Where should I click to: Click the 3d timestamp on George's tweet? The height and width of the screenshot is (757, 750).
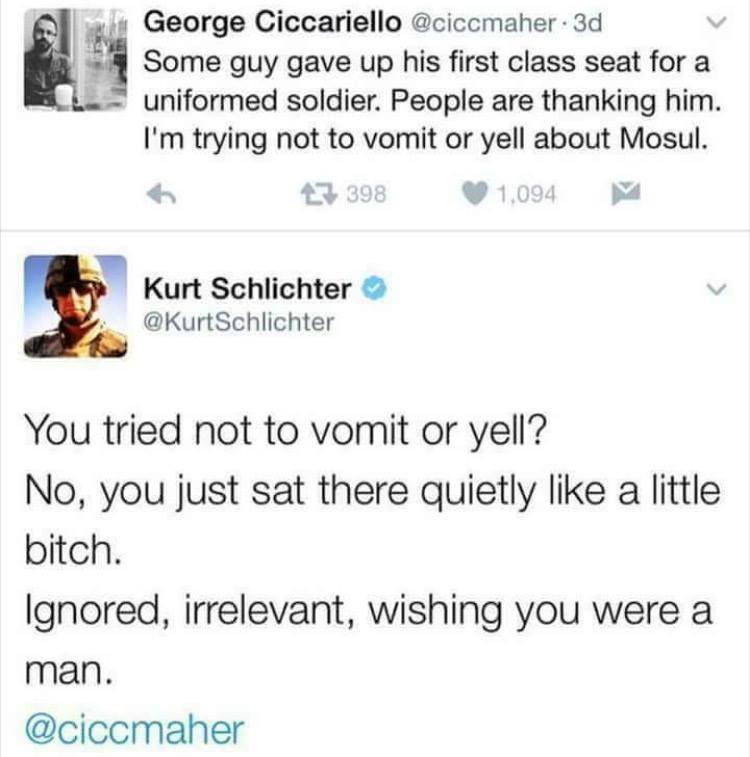(x=587, y=23)
